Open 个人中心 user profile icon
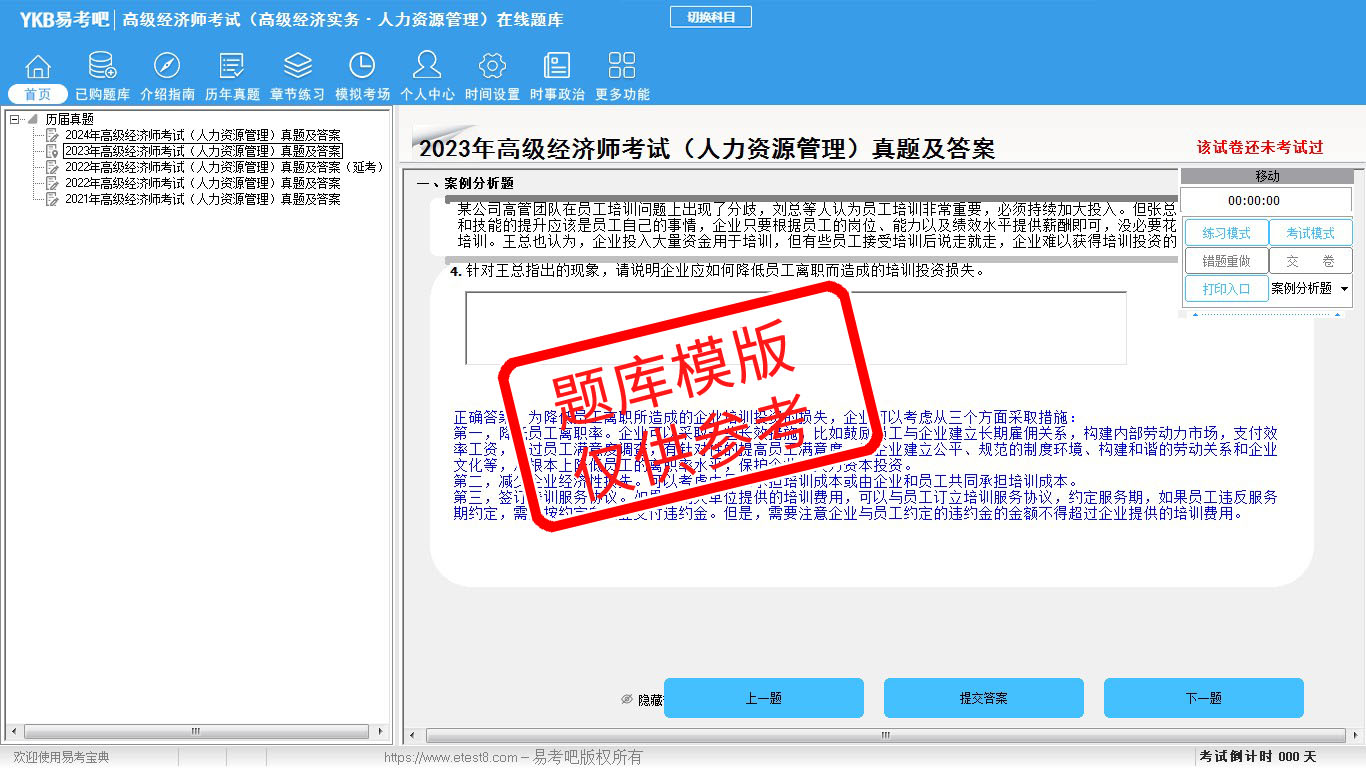 tap(427, 67)
